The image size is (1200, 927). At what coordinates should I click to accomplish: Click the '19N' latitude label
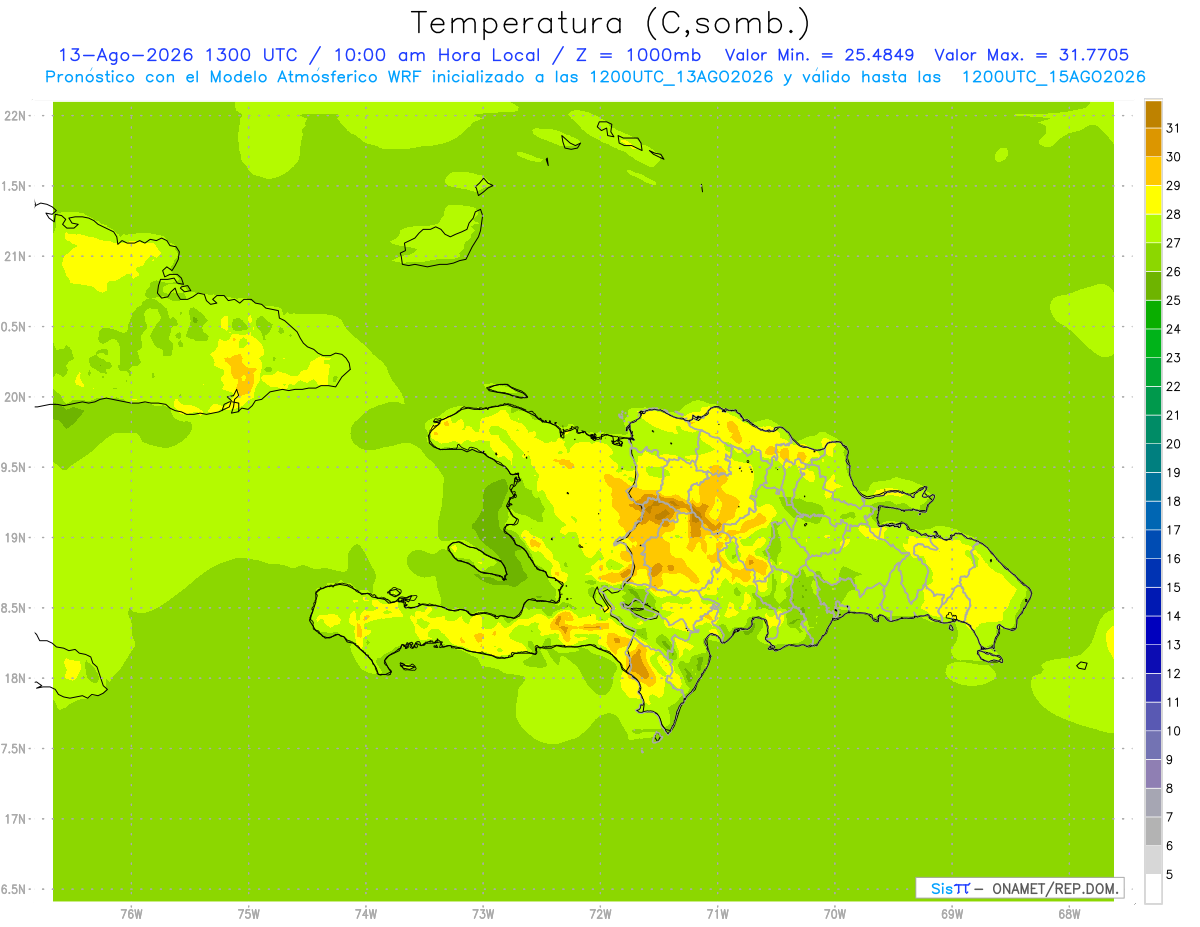point(15,538)
